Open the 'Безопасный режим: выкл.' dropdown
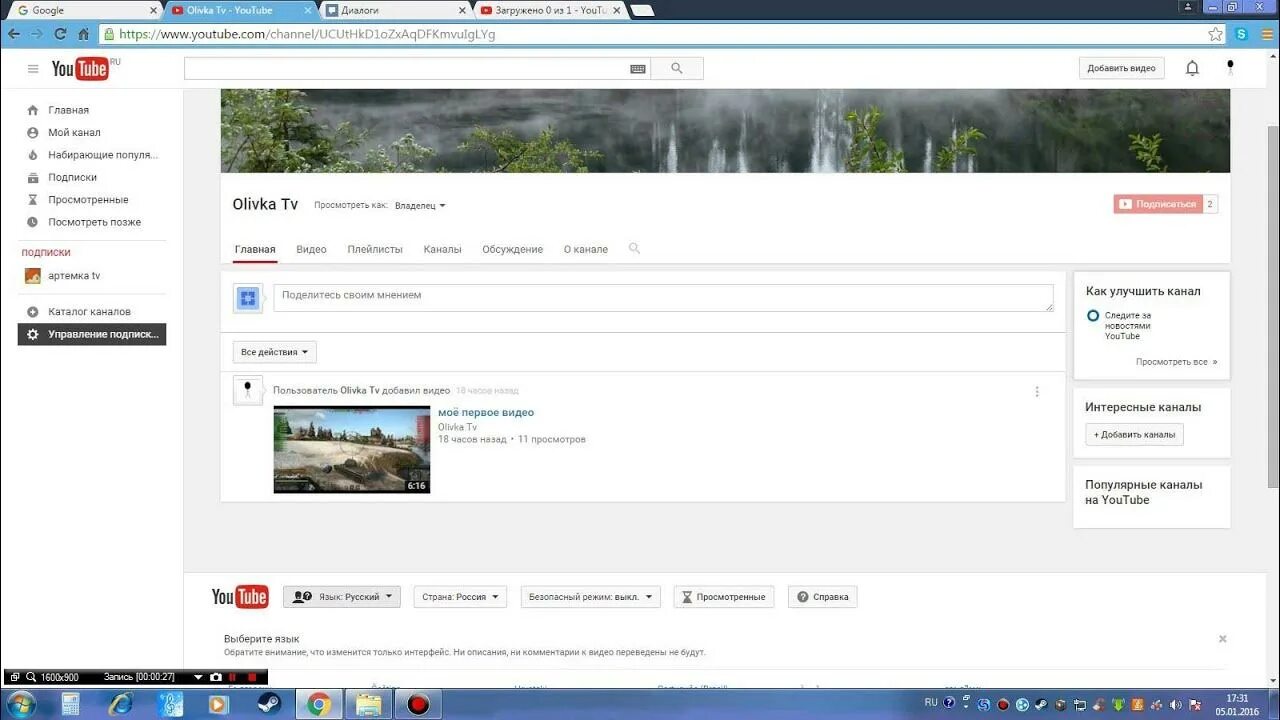Screen dimensions: 1280x720 point(591,597)
